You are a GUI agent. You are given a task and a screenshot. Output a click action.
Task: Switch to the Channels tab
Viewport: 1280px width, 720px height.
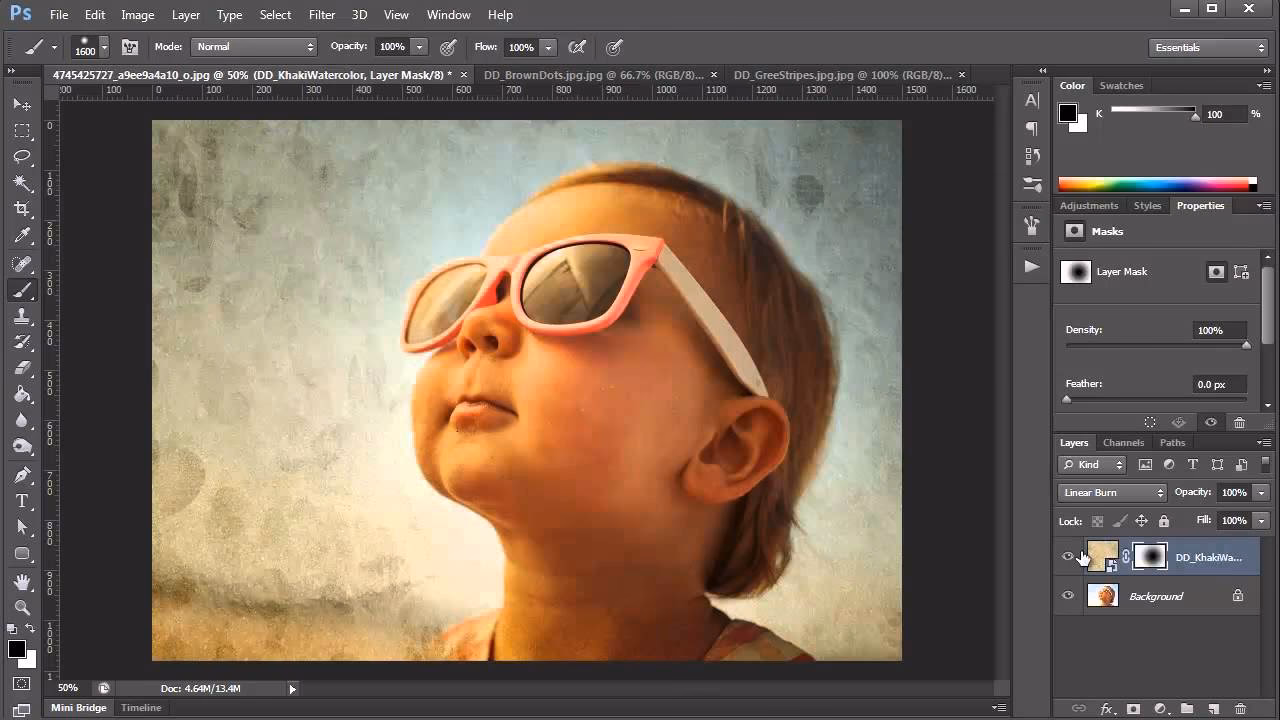[1123, 442]
